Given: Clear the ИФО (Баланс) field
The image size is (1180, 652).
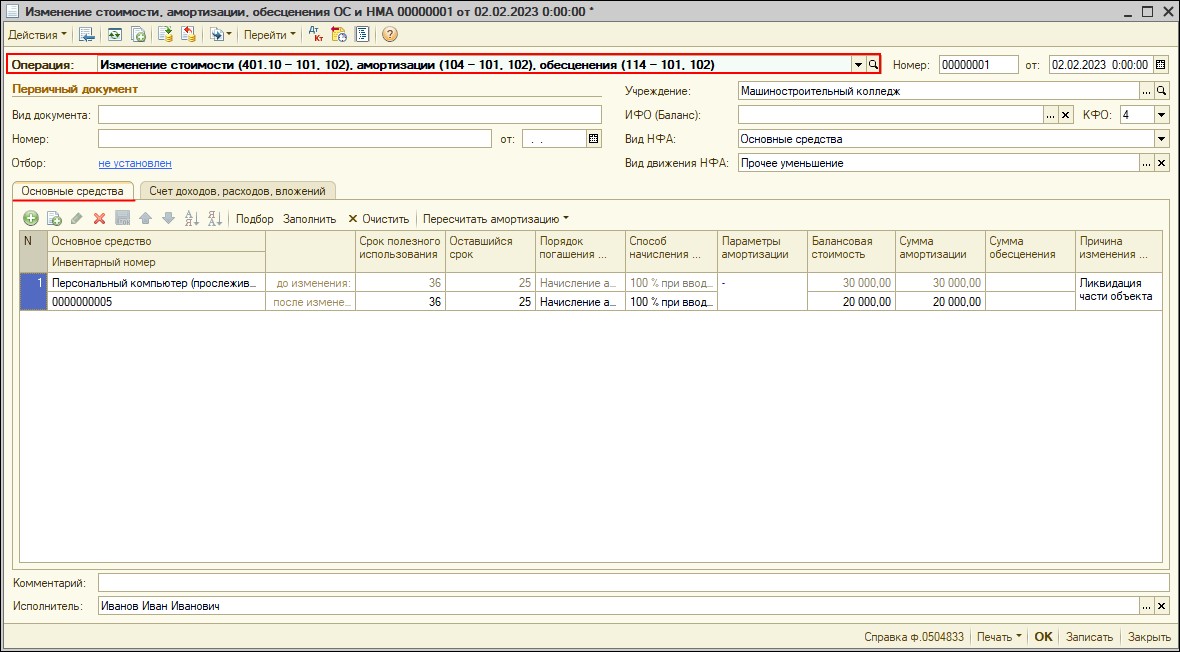Looking at the screenshot, I should tap(1065, 115).
